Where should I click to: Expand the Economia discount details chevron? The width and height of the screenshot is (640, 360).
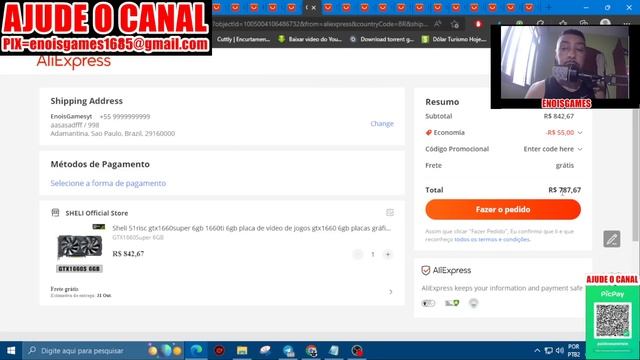(x=580, y=133)
